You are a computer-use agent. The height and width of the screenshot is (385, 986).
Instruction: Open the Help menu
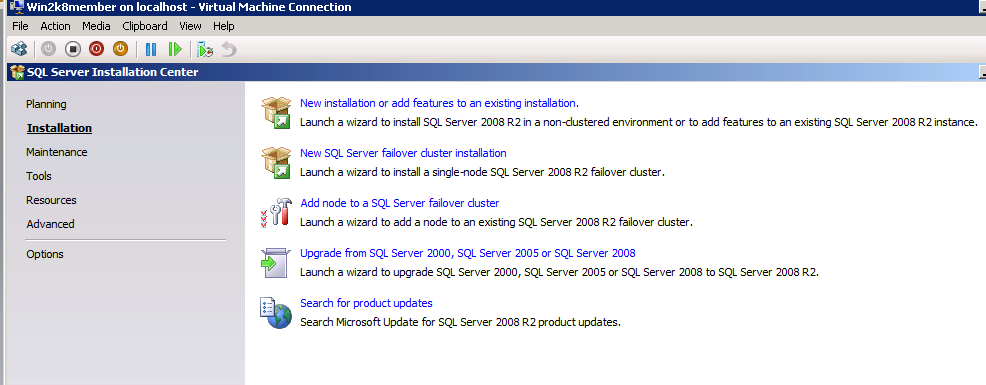coord(223,26)
